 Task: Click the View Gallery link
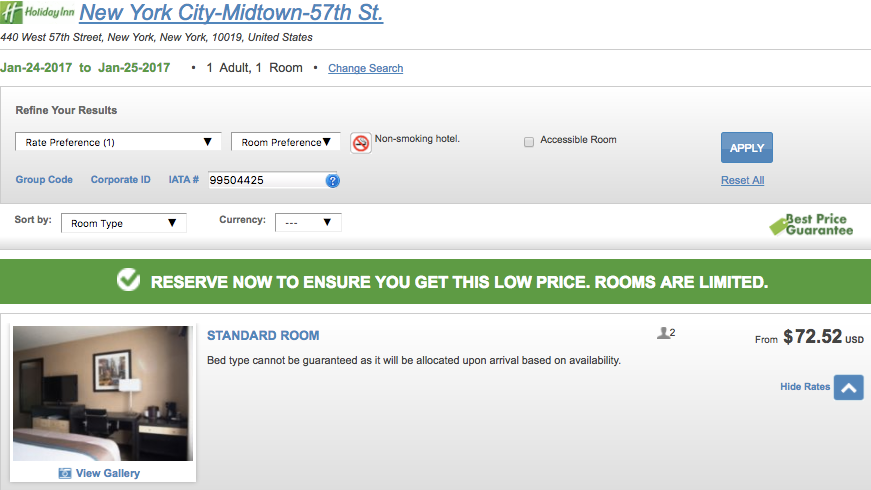(108, 473)
